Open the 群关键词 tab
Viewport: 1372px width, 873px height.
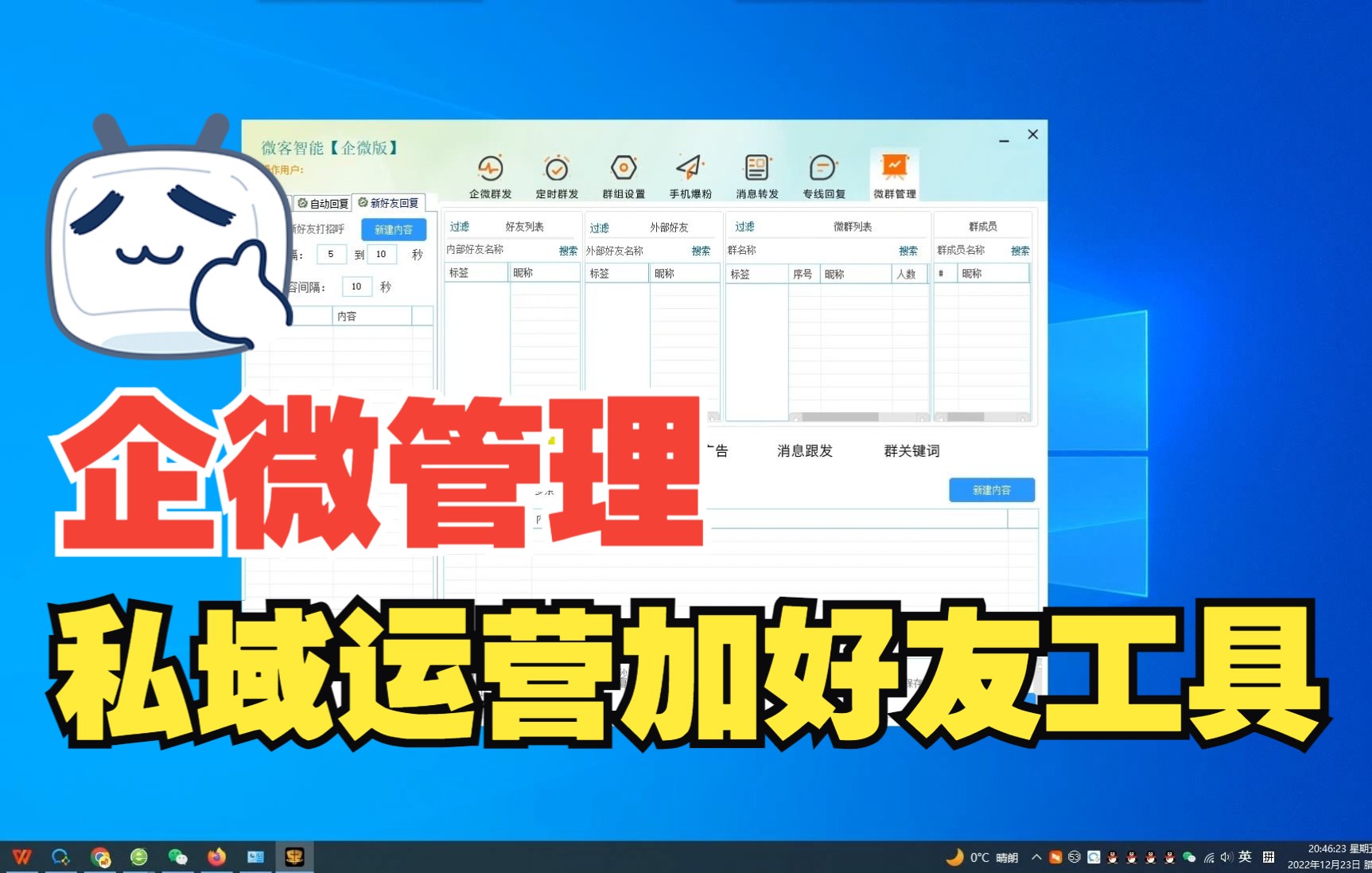(912, 451)
